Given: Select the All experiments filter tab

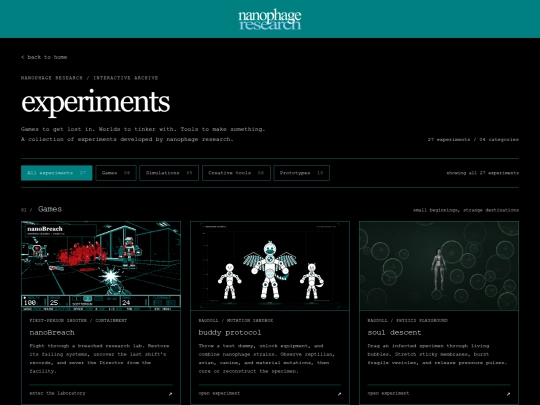Looking at the screenshot, I should 56,173.
